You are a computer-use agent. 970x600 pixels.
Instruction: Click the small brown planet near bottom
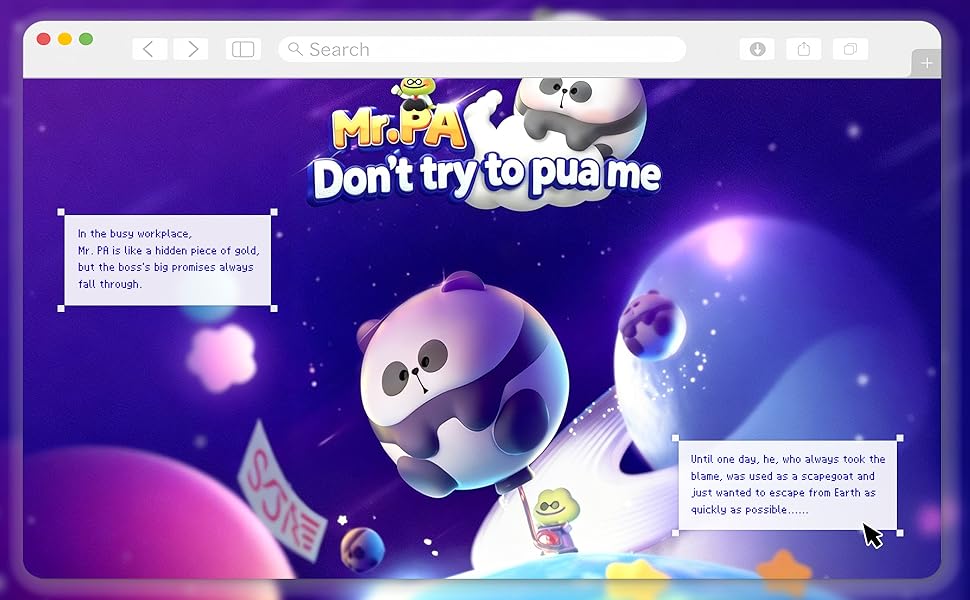[x=361, y=548]
